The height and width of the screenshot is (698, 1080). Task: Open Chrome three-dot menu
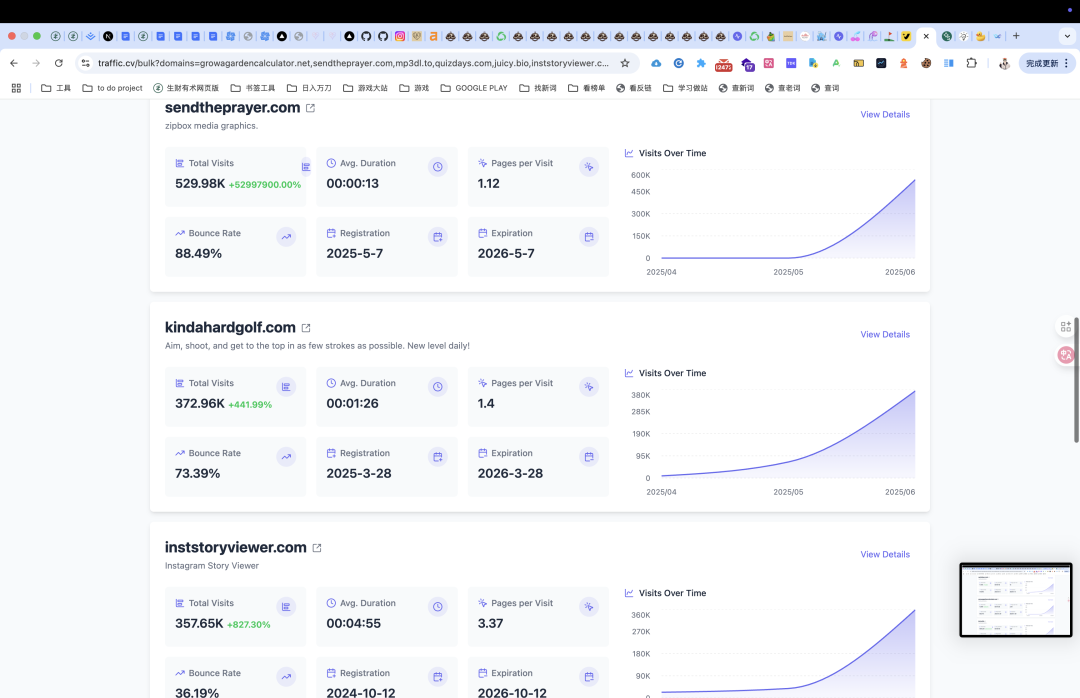(1066, 63)
